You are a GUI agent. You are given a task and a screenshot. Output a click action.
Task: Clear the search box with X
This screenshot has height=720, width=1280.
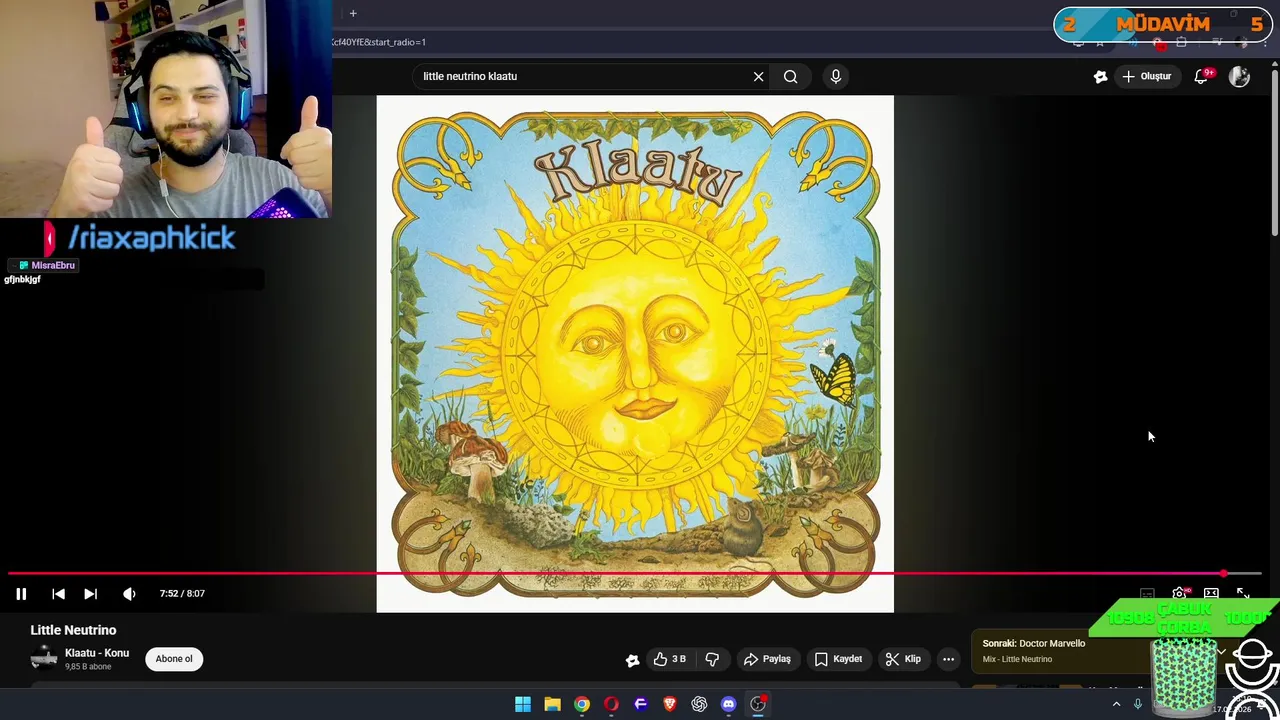tap(758, 76)
